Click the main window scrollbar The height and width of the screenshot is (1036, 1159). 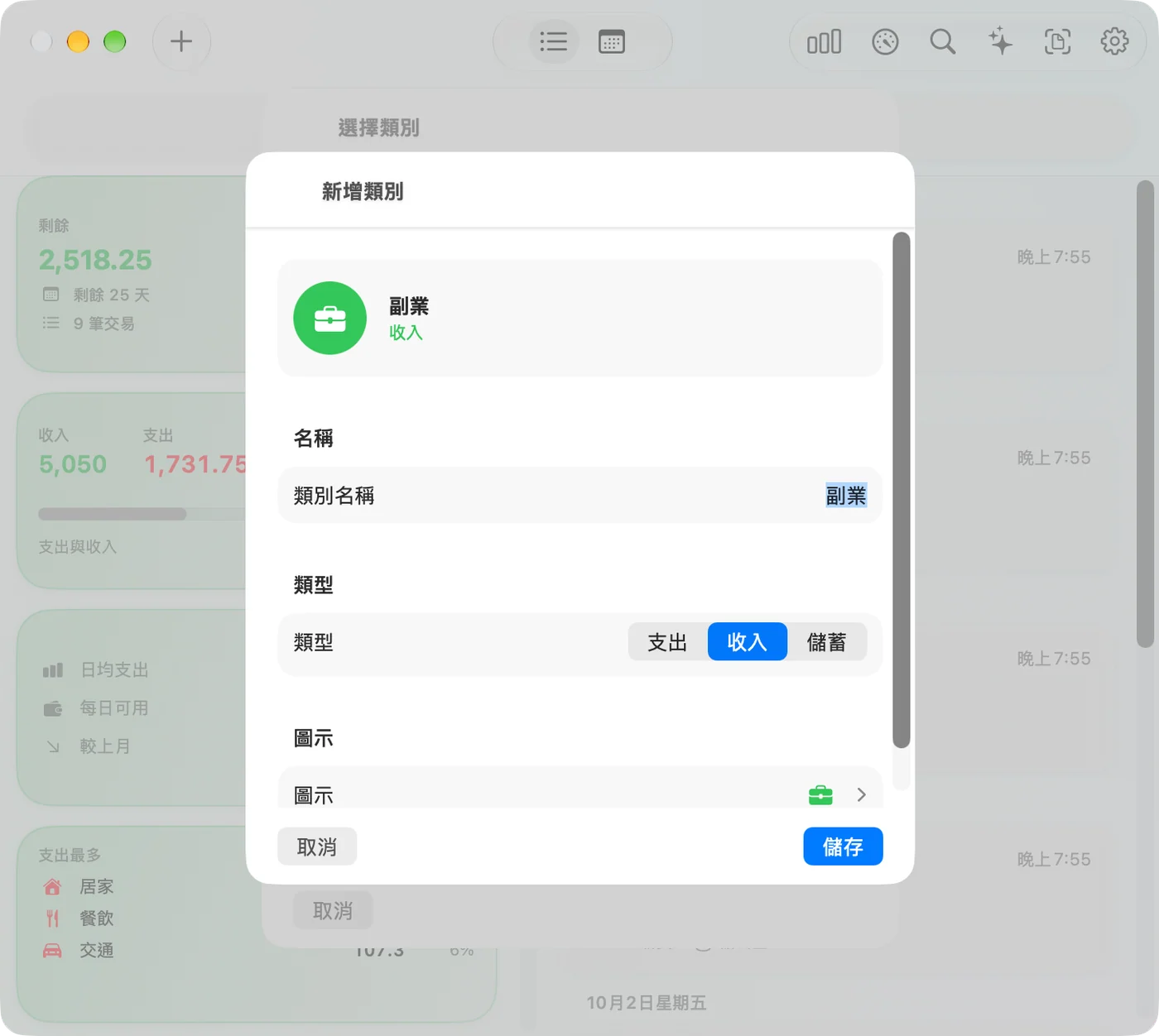tap(1145, 414)
